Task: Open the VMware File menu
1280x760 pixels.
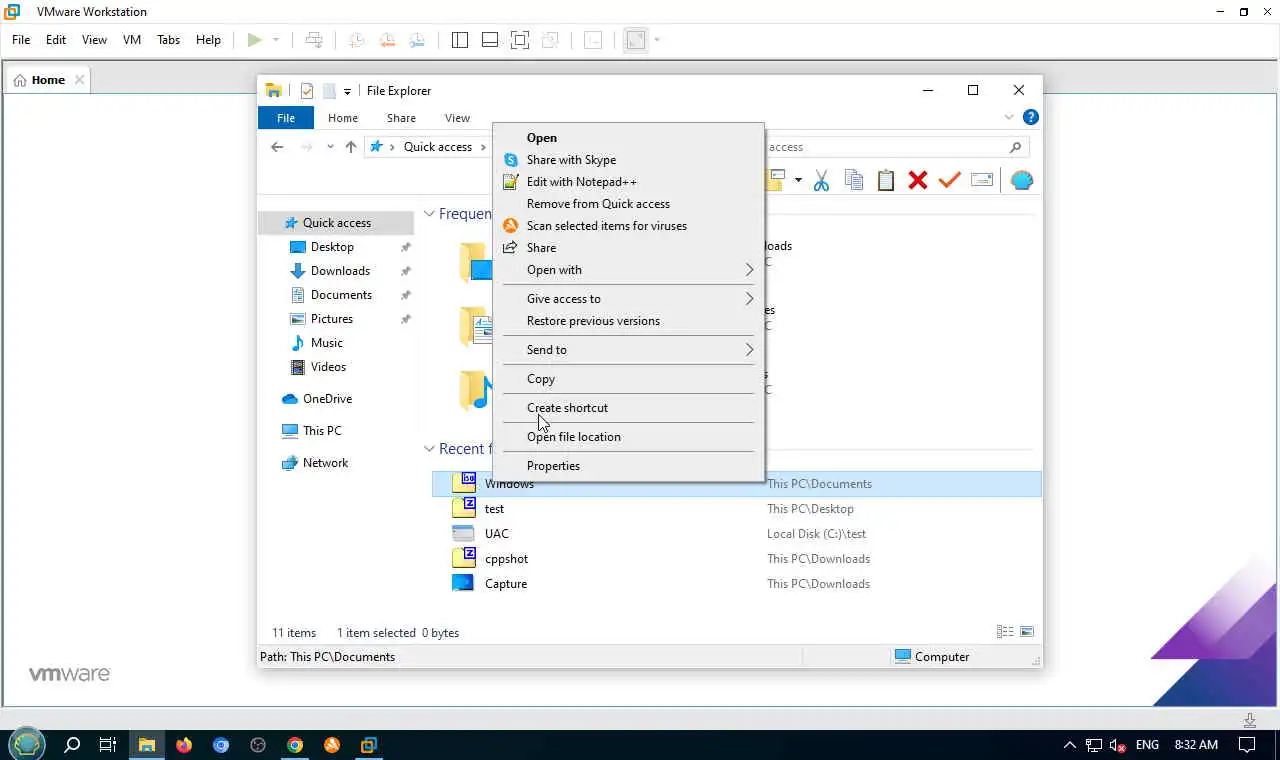Action: coord(21,40)
